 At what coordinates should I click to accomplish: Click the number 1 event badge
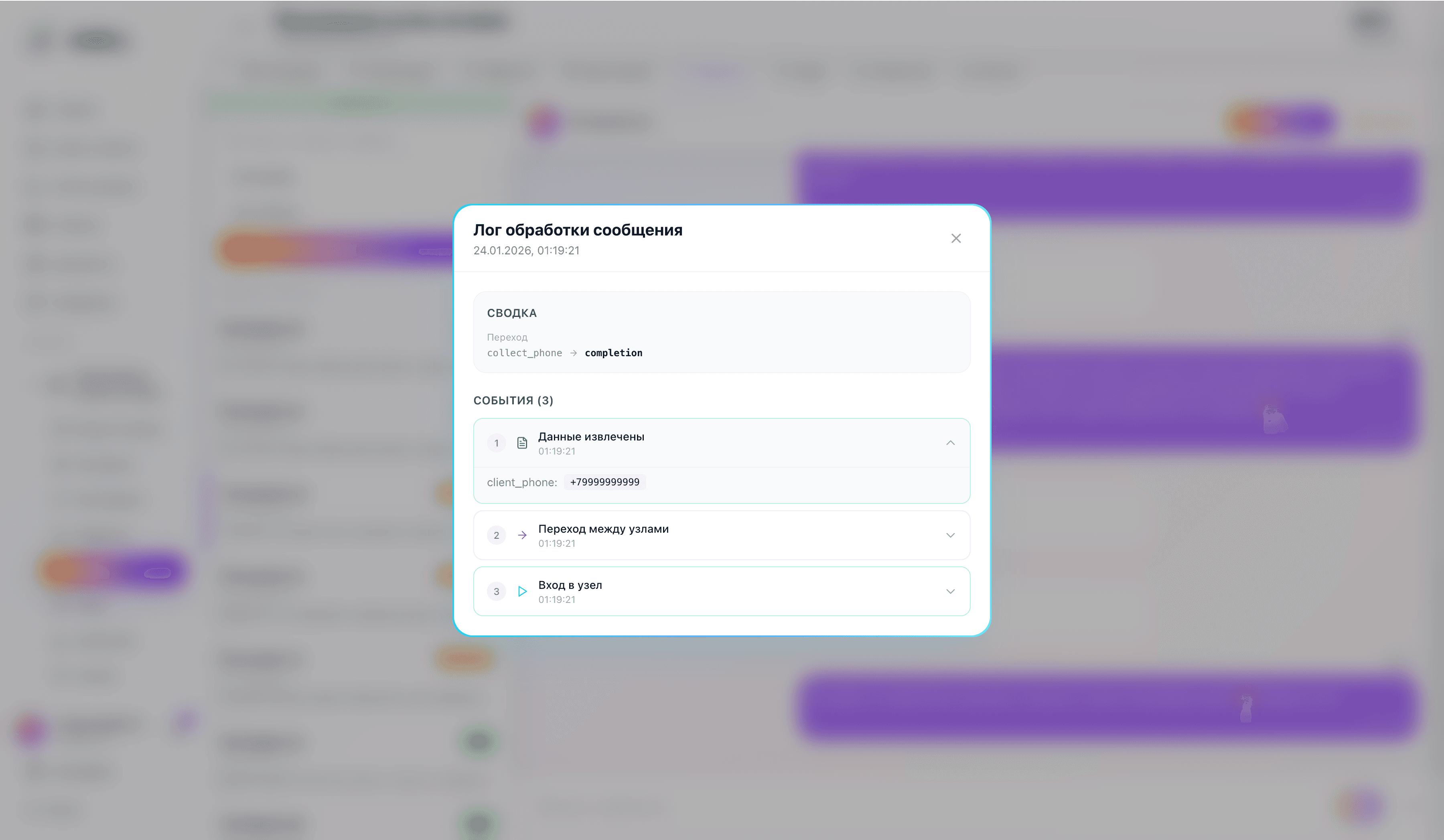(x=496, y=443)
